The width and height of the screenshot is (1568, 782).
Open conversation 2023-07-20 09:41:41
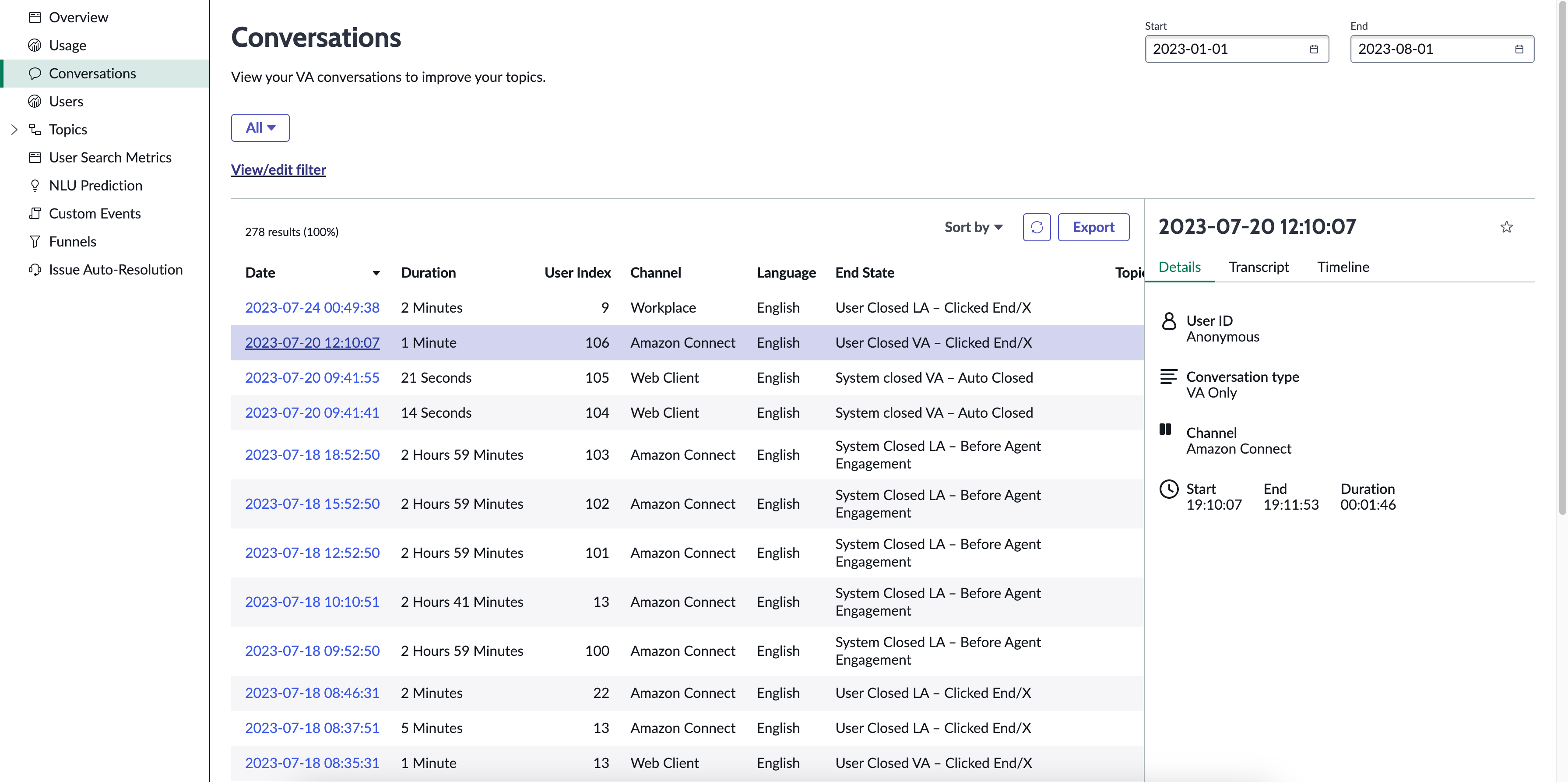pos(312,413)
